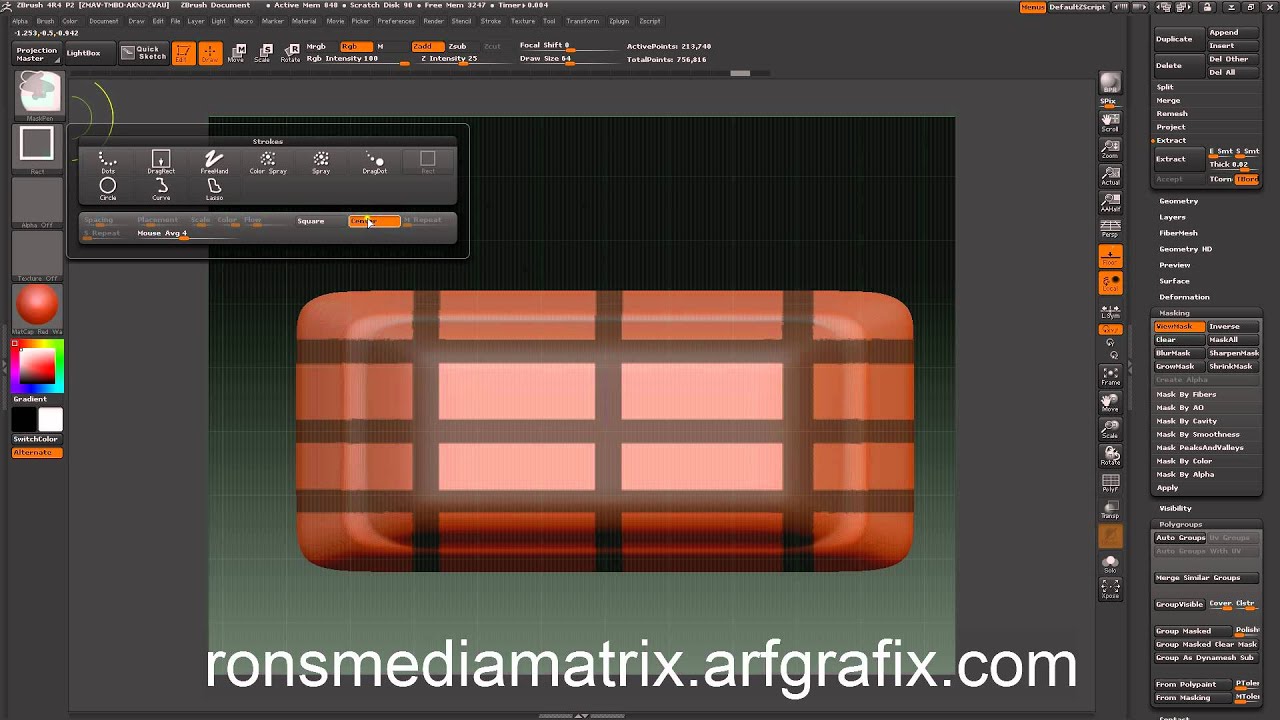Expand the Surface subpalette
The width and height of the screenshot is (1280, 720).
1174,281
